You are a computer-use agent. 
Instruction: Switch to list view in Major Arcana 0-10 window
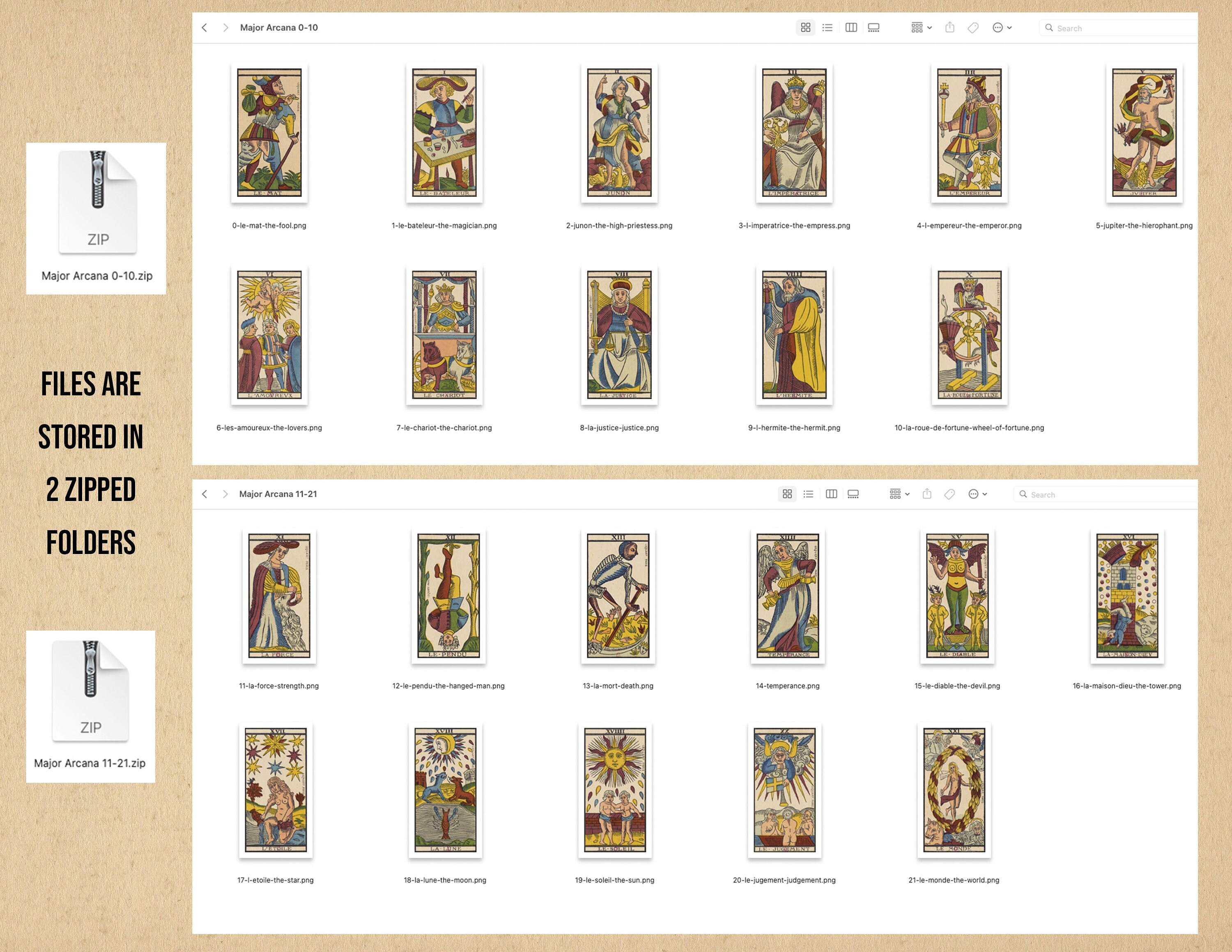(827, 28)
